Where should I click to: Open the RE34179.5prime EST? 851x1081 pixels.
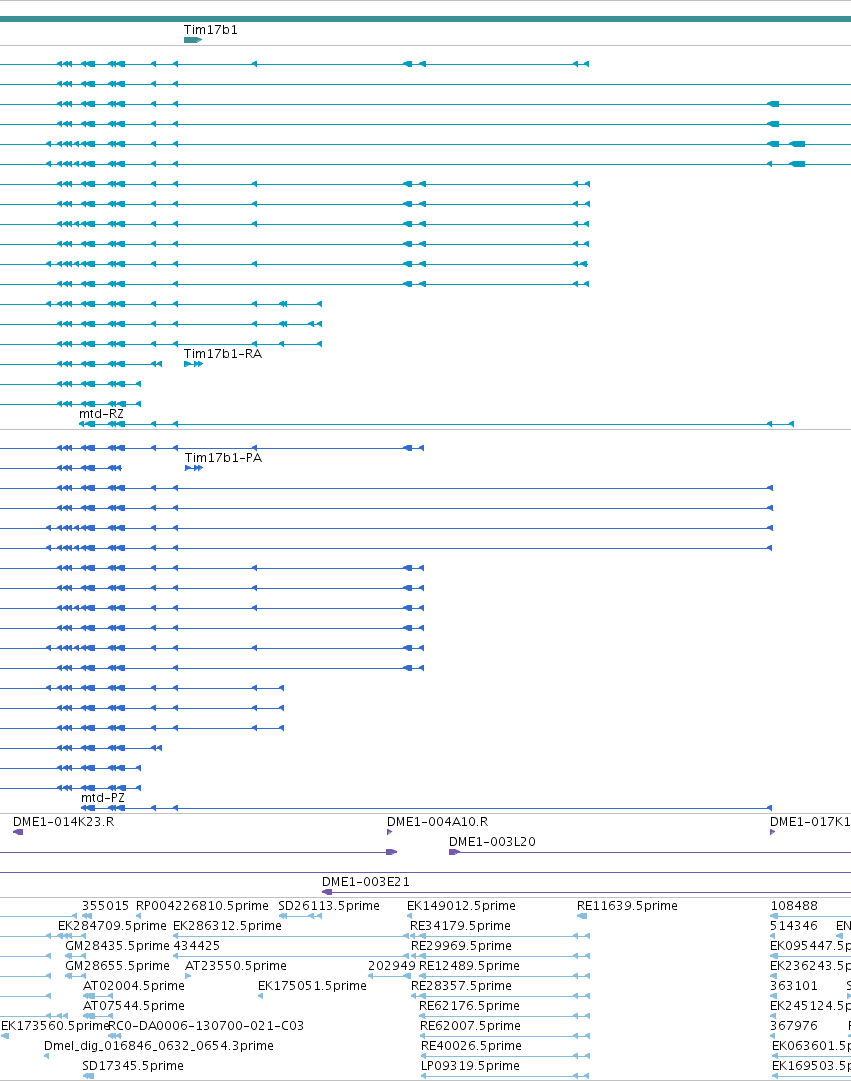pyautogui.click(x=461, y=926)
